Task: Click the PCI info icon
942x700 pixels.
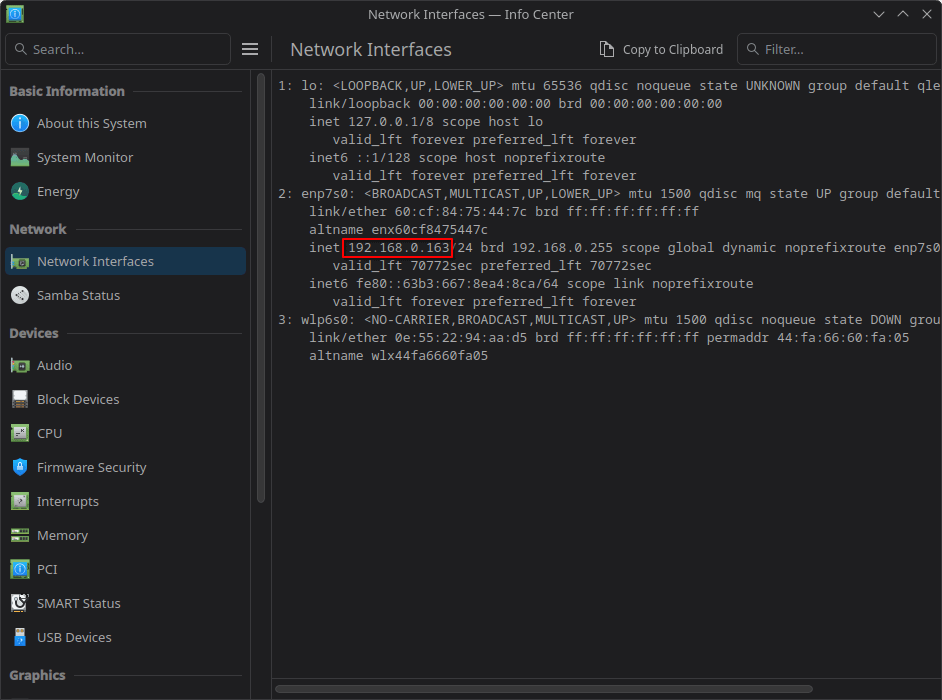Action: click(20, 570)
